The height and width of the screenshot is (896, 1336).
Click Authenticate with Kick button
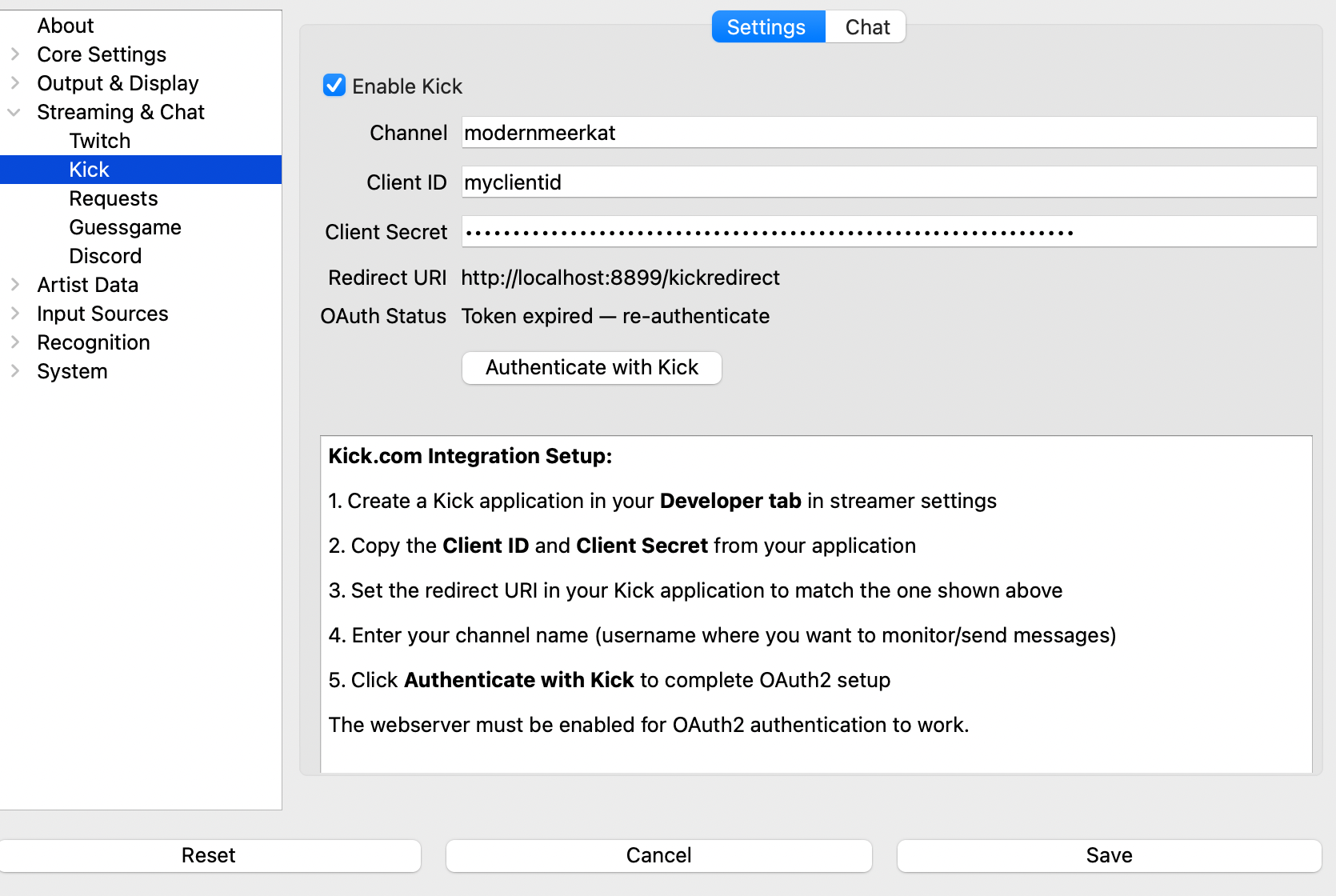pyautogui.click(x=591, y=367)
